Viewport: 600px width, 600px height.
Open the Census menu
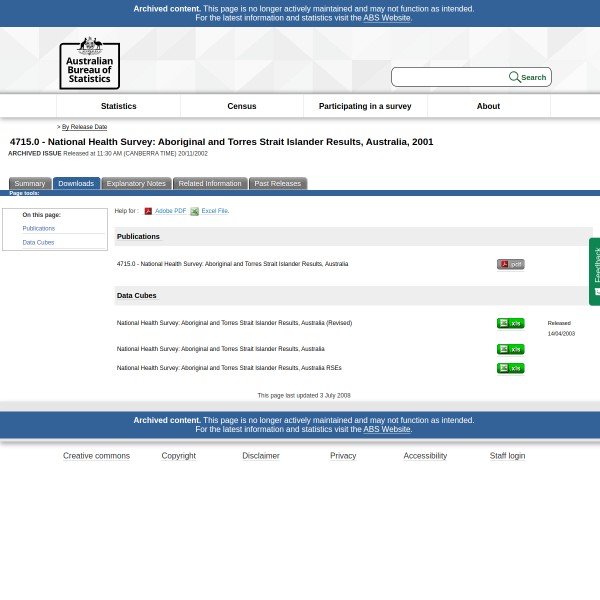pyautogui.click(x=241, y=106)
